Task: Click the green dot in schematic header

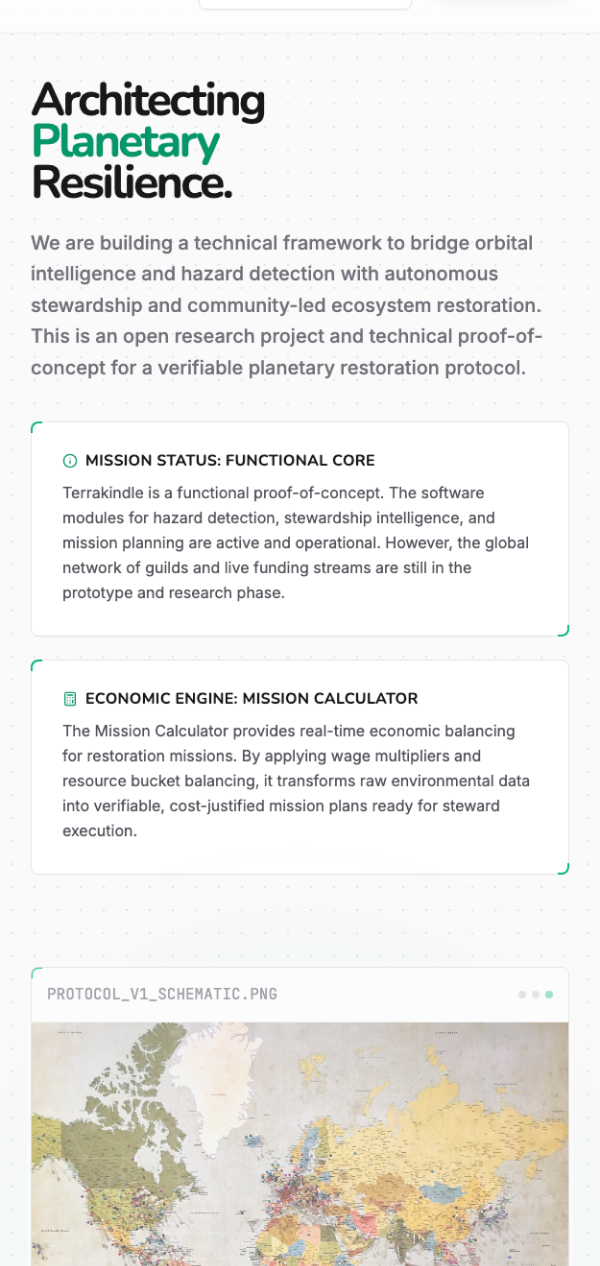Action: pyautogui.click(x=549, y=995)
